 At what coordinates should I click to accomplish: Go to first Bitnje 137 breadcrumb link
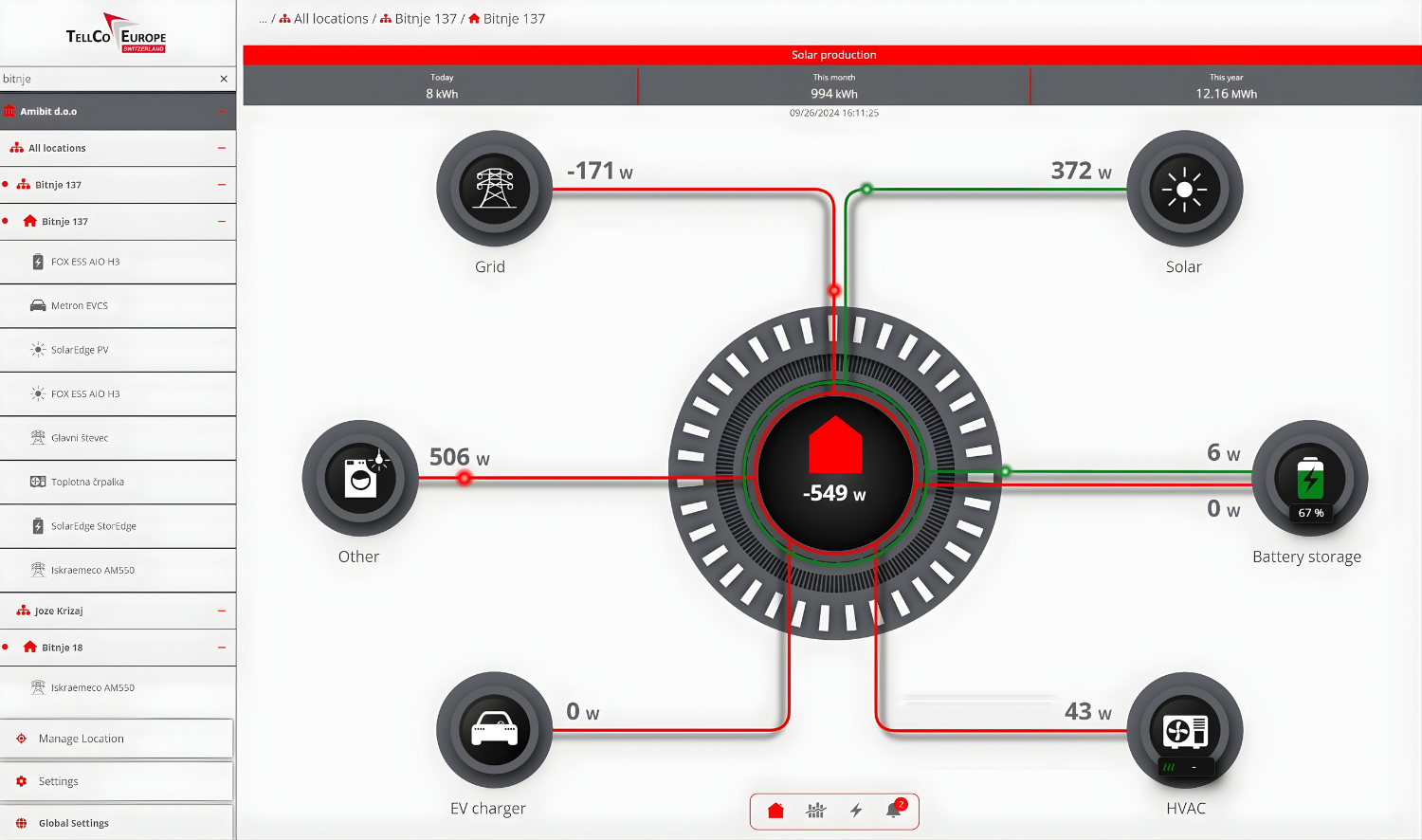[x=426, y=19]
